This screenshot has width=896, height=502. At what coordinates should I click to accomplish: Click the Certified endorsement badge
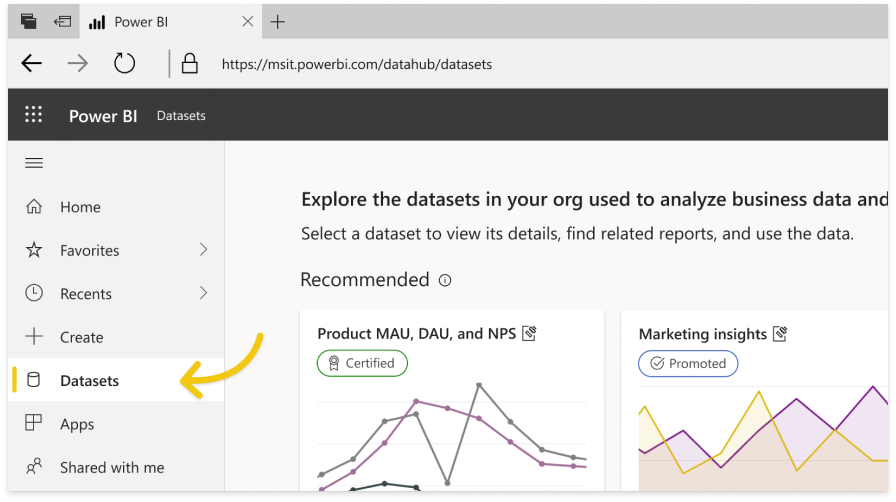pyautogui.click(x=362, y=363)
